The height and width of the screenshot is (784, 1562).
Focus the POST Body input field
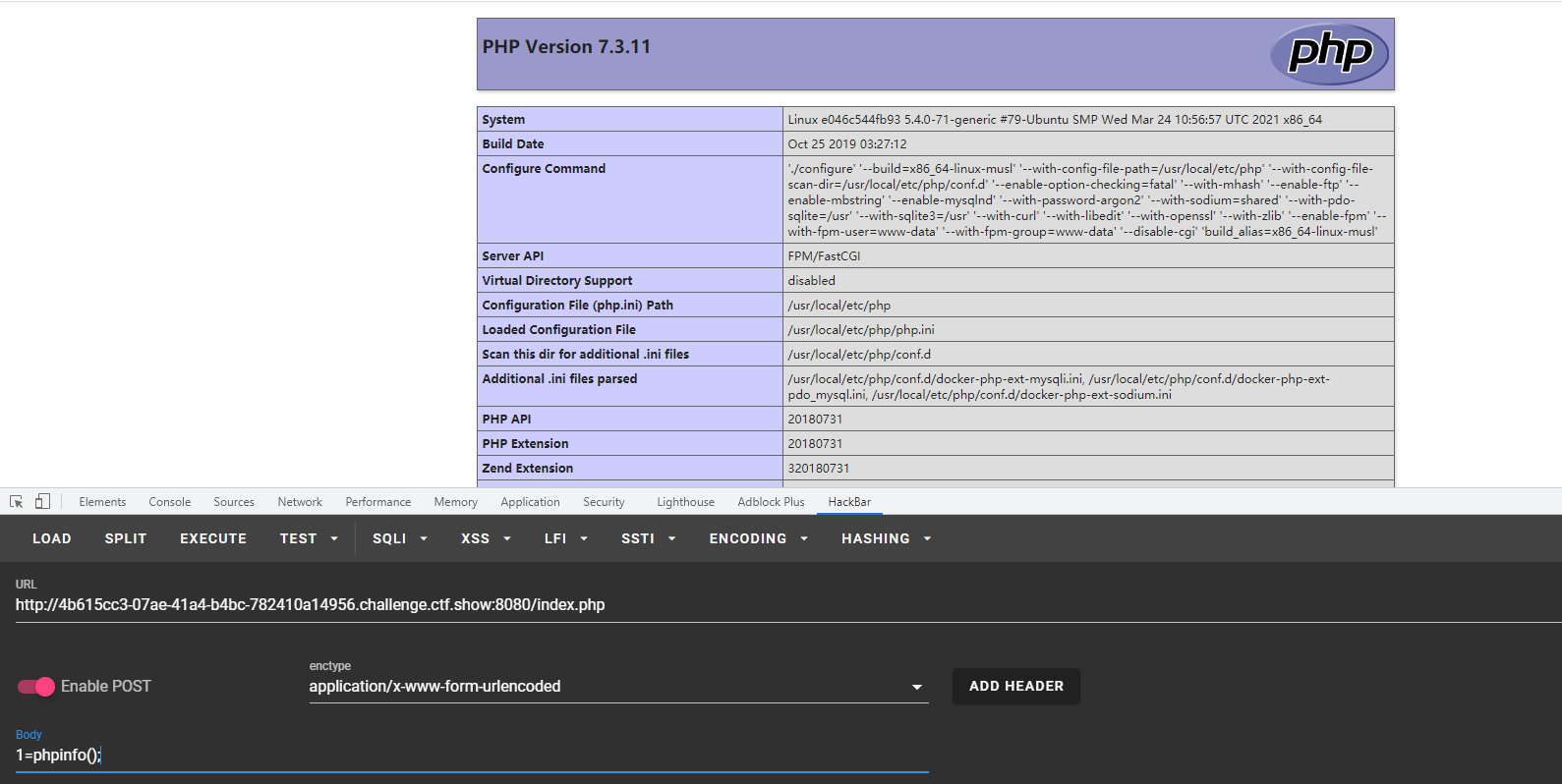472,755
